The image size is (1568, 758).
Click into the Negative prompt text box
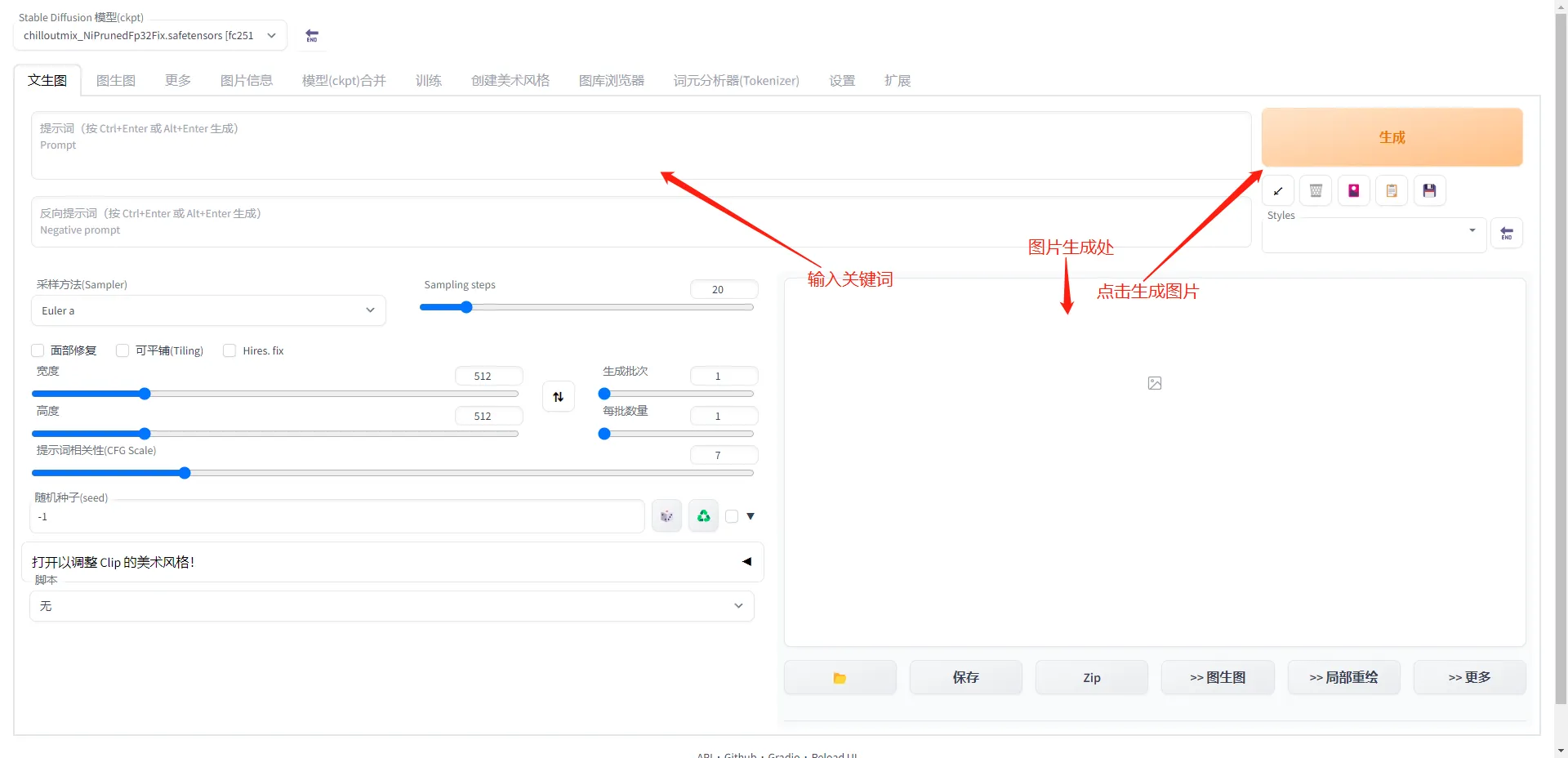(641, 222)
